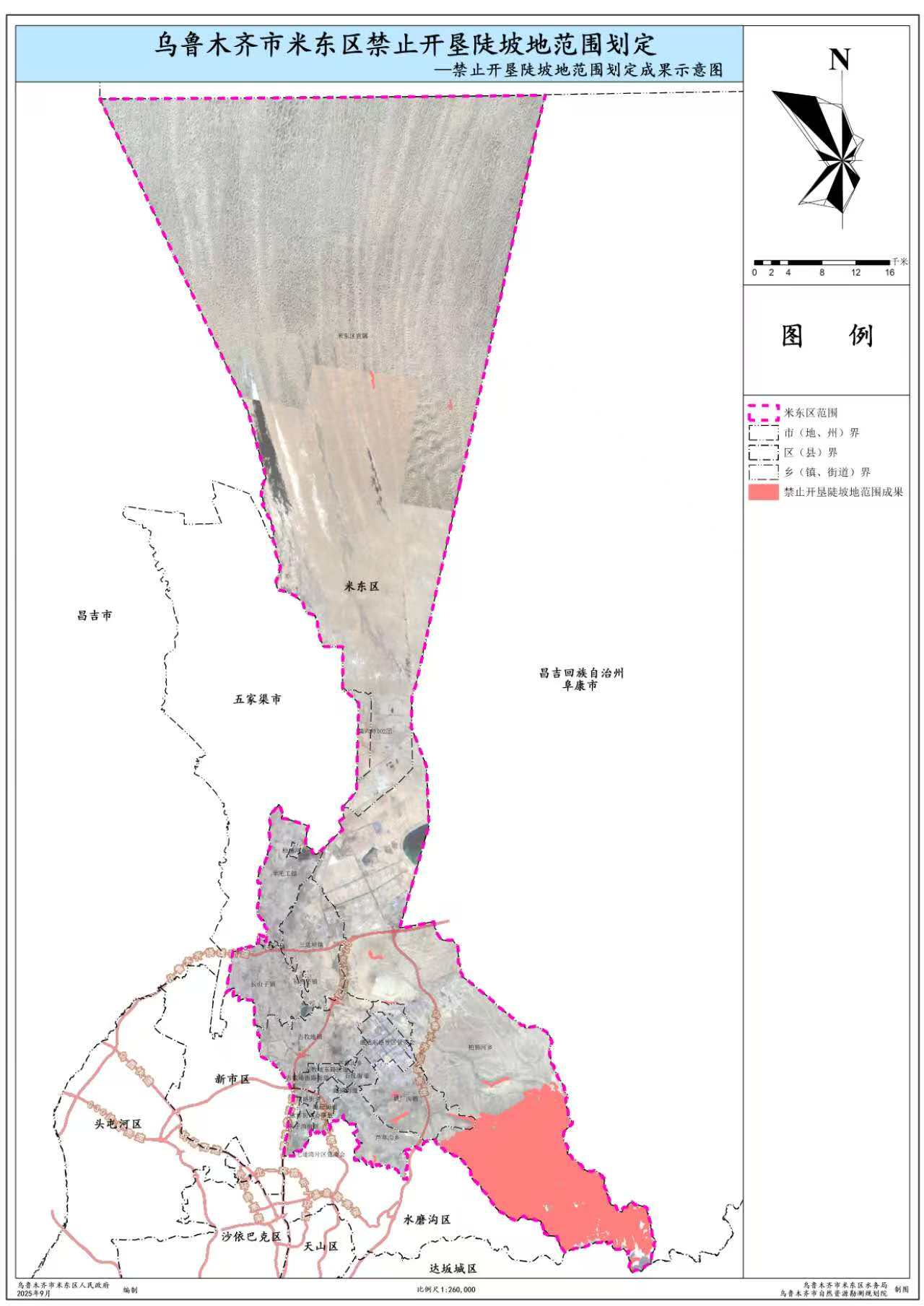
Task: Click the 五家渠市 map label
Action: (x=258, y=700)
